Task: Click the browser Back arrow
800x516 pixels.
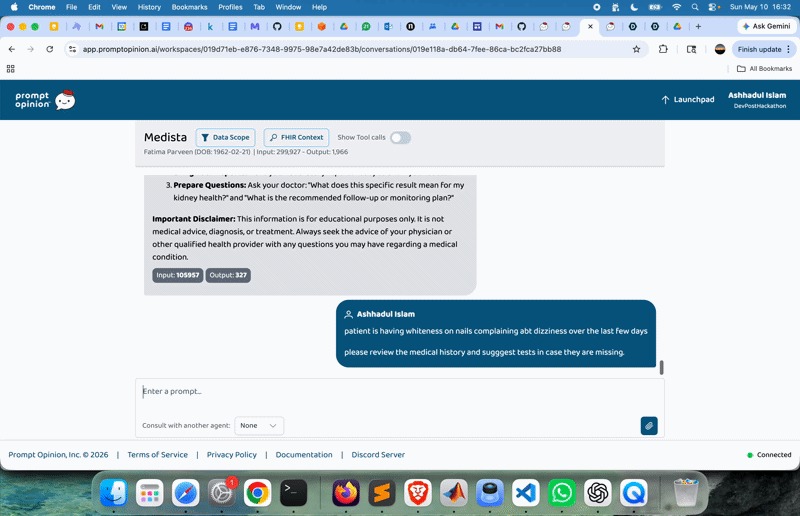Action: tap(12, 50)
